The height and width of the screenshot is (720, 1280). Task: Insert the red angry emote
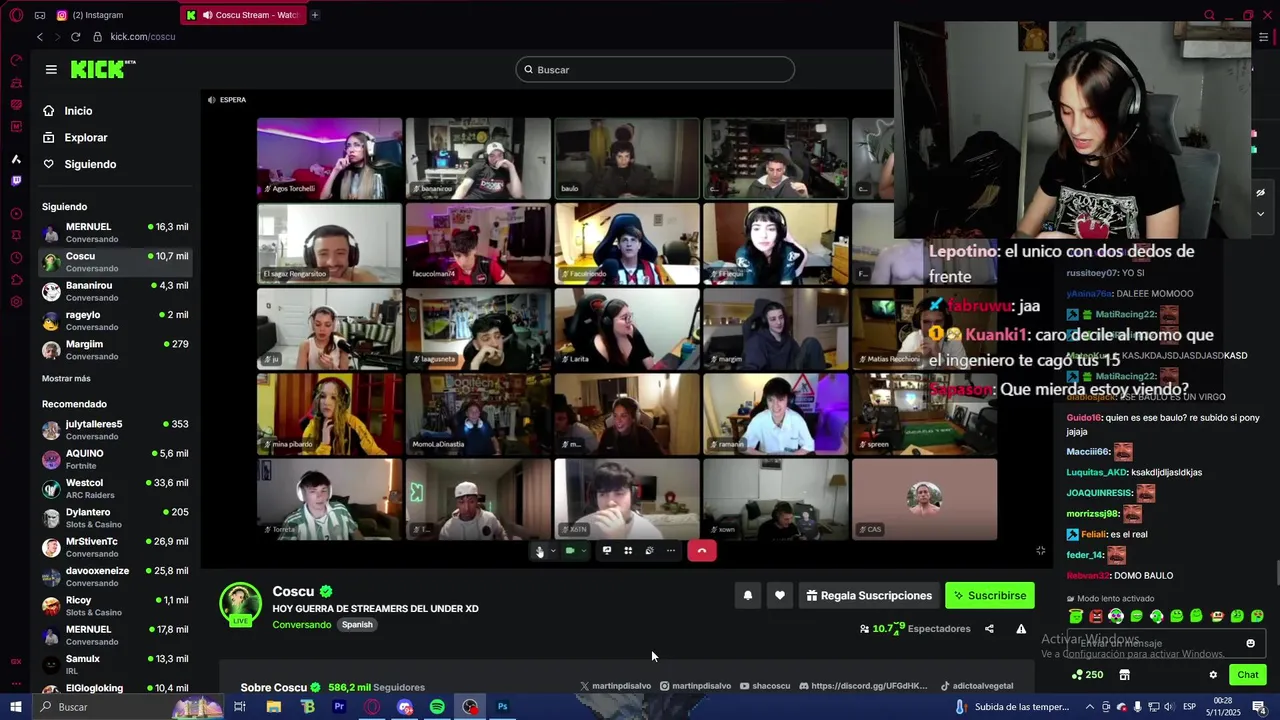pos(1096,616)
